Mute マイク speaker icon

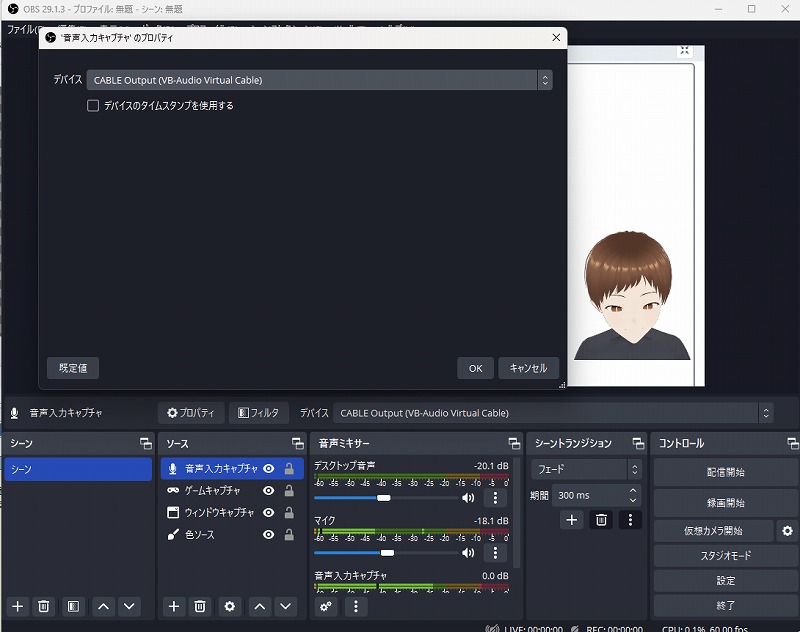[x=468, y=553]
